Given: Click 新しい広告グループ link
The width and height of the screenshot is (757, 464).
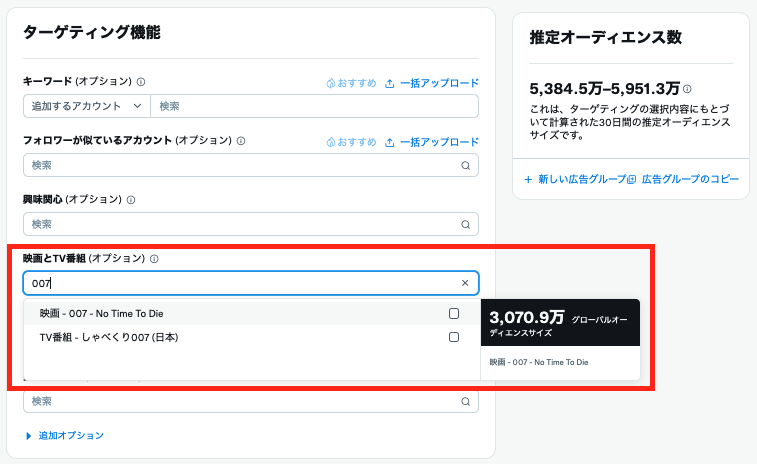Looking at the screenshot, I should (573, 179).
